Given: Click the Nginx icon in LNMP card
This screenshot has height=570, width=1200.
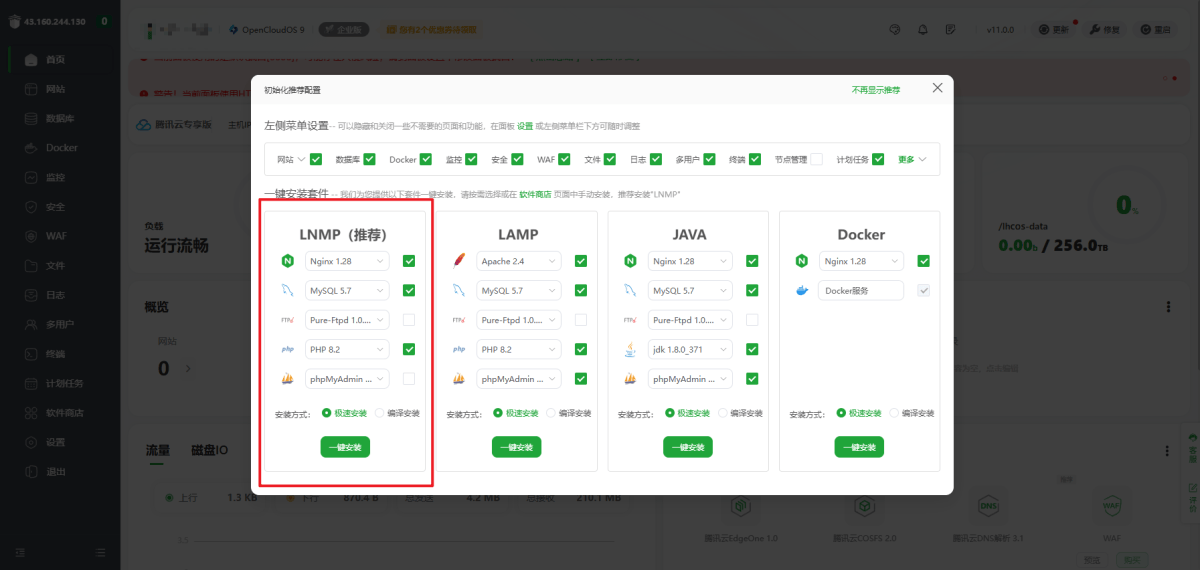Looking at the screenshot, I should click(288, 261).
